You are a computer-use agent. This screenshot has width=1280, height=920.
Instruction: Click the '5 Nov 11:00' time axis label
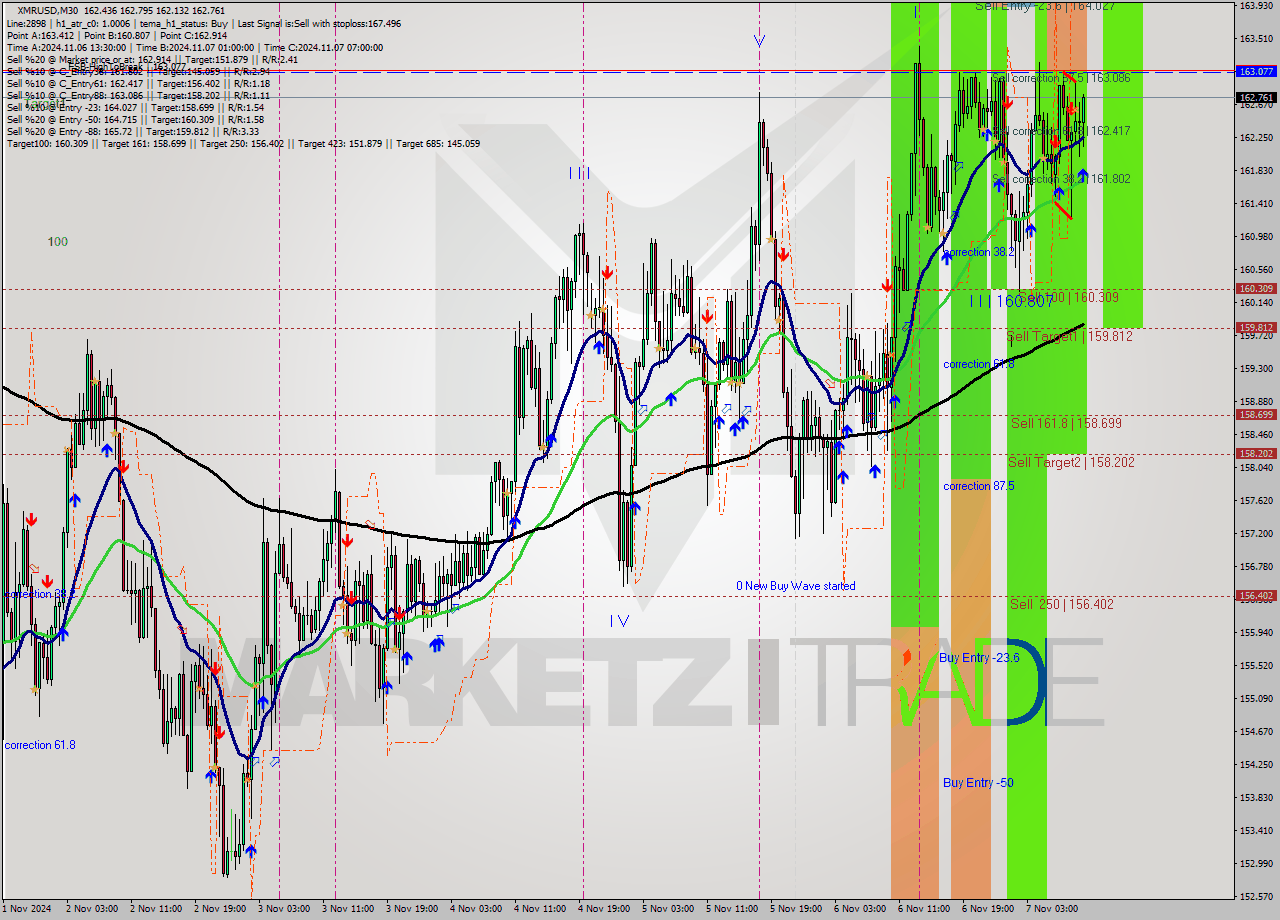[x=730, y=909]
